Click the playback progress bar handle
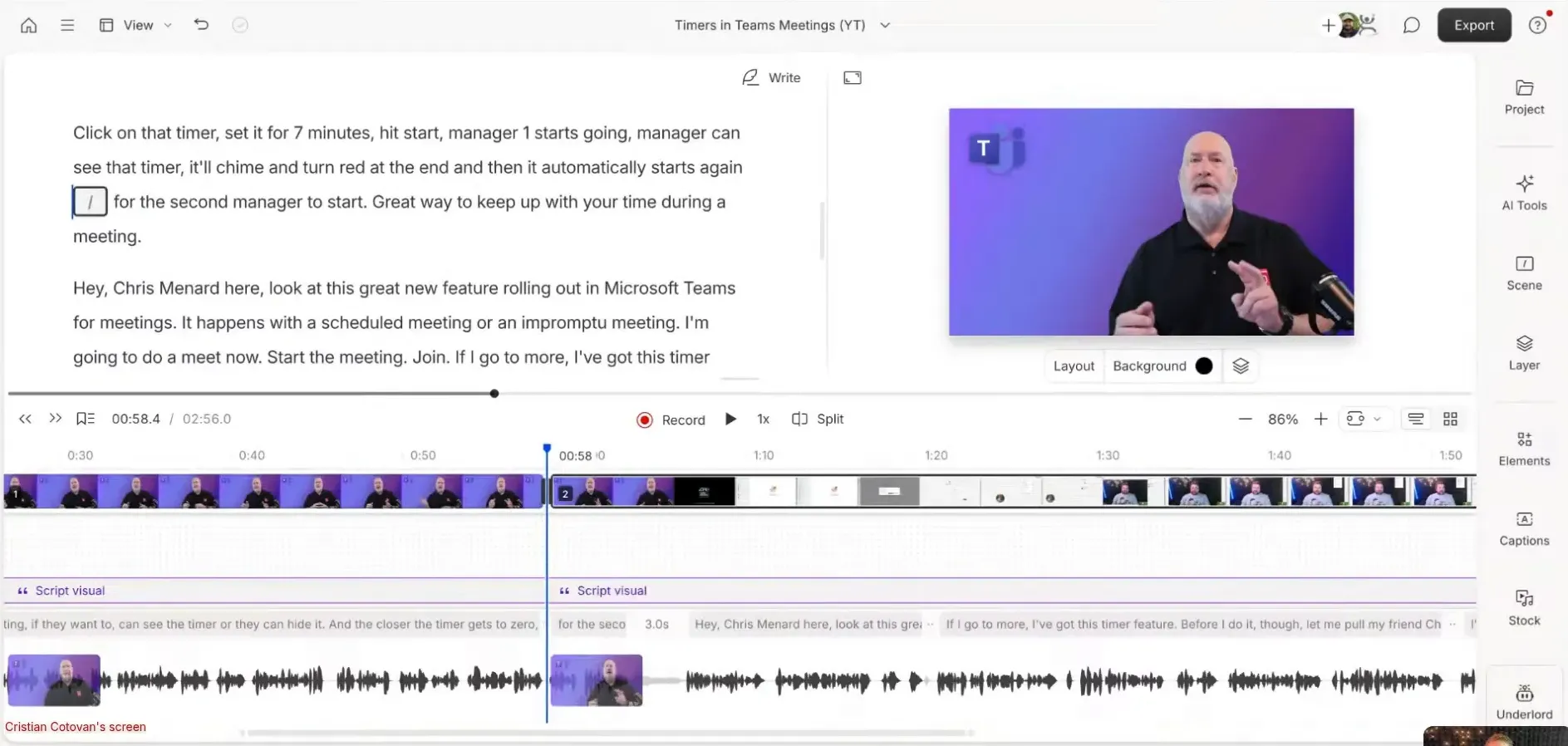Screen dimensions: 1568x746 coord(494,394)
